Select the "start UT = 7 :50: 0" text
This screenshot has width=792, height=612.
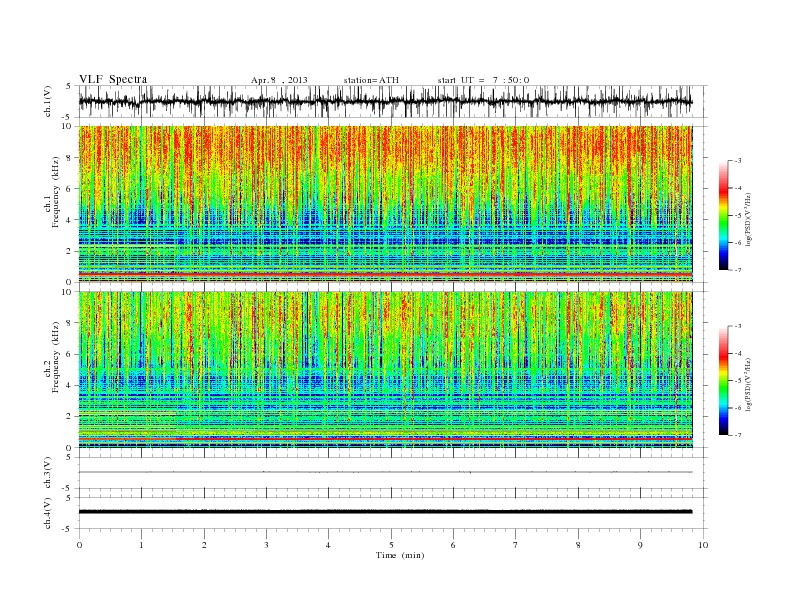pyautogui.click(x=483, y=80)
